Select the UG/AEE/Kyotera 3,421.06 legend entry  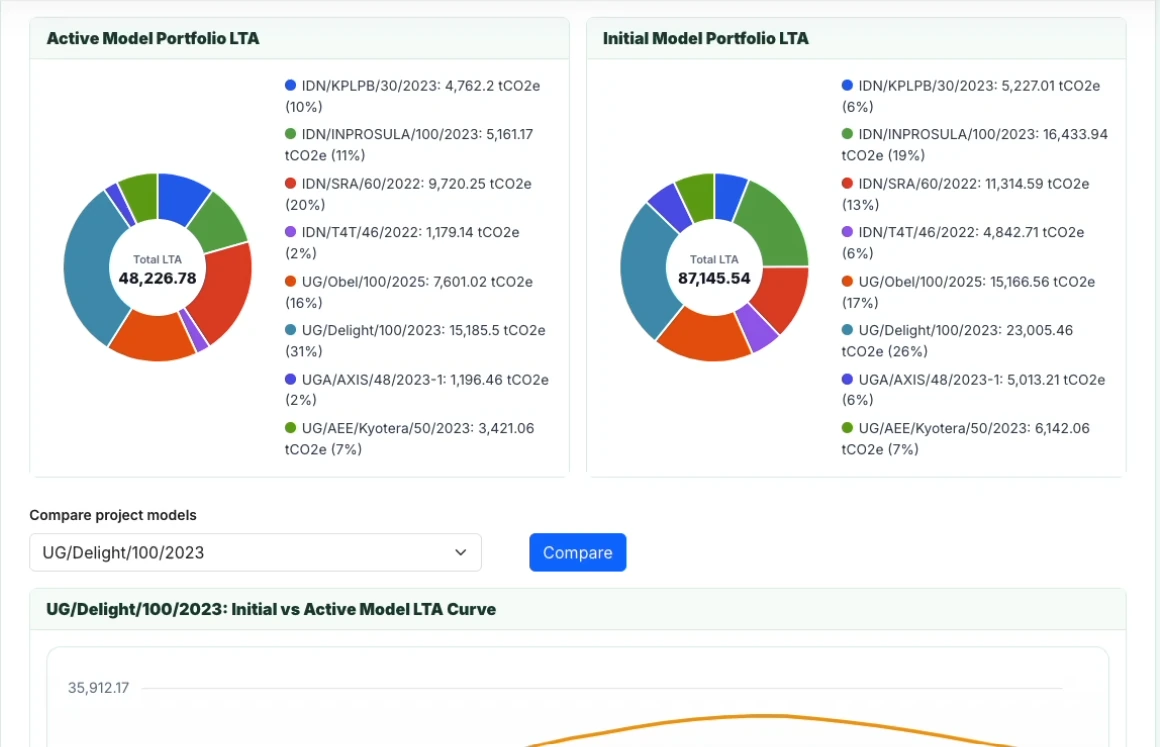[x=410, y=439]
